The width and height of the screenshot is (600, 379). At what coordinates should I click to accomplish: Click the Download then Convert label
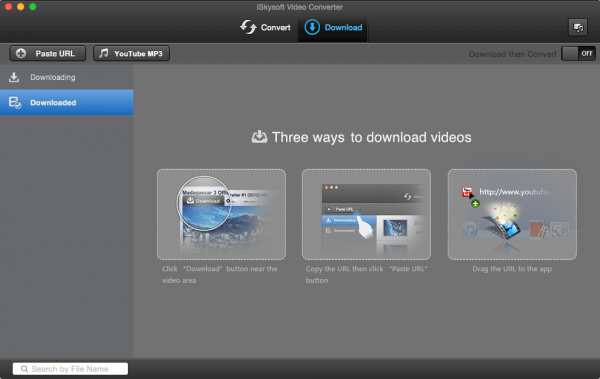pyautogui.click(x=513, y=54)
